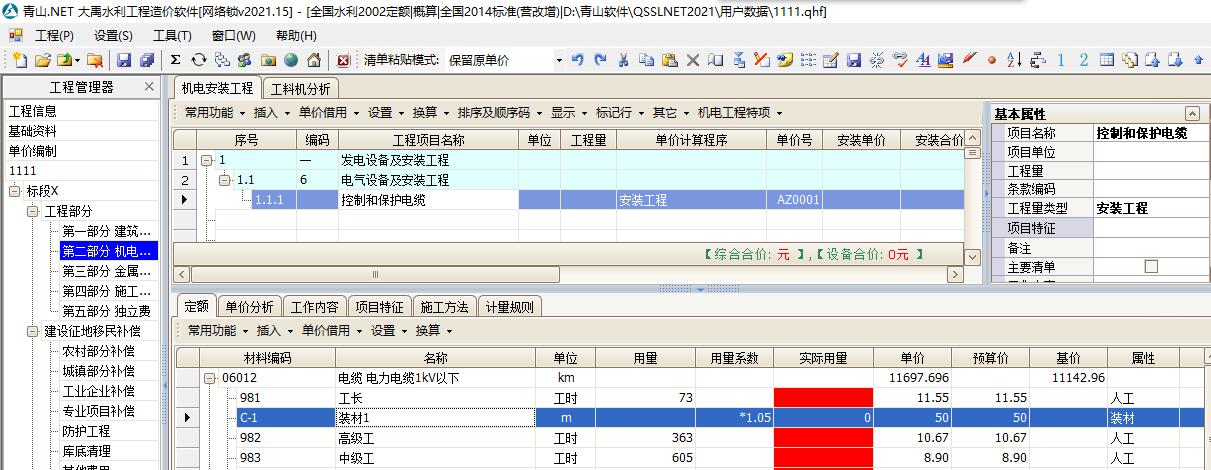The image size is (1211, 470).
Task: Select 工程信息 in project manager
Action: tap(33, 111)
